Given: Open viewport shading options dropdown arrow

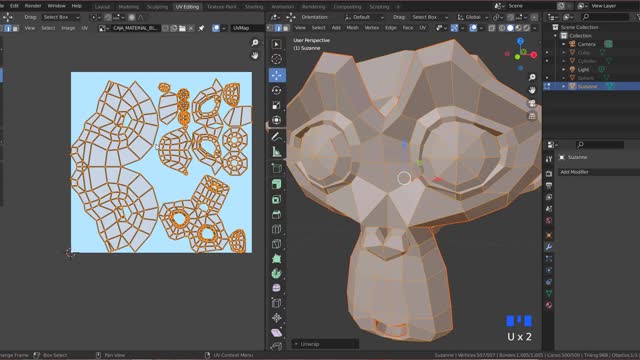Looking at the screenshot, I should 535,28.
